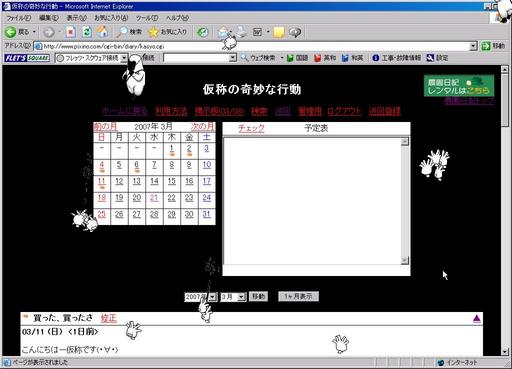Click the 次の月 calendar link
This screenshot has width=512, height=369.
pyautogui.click(x=203, y=127)
